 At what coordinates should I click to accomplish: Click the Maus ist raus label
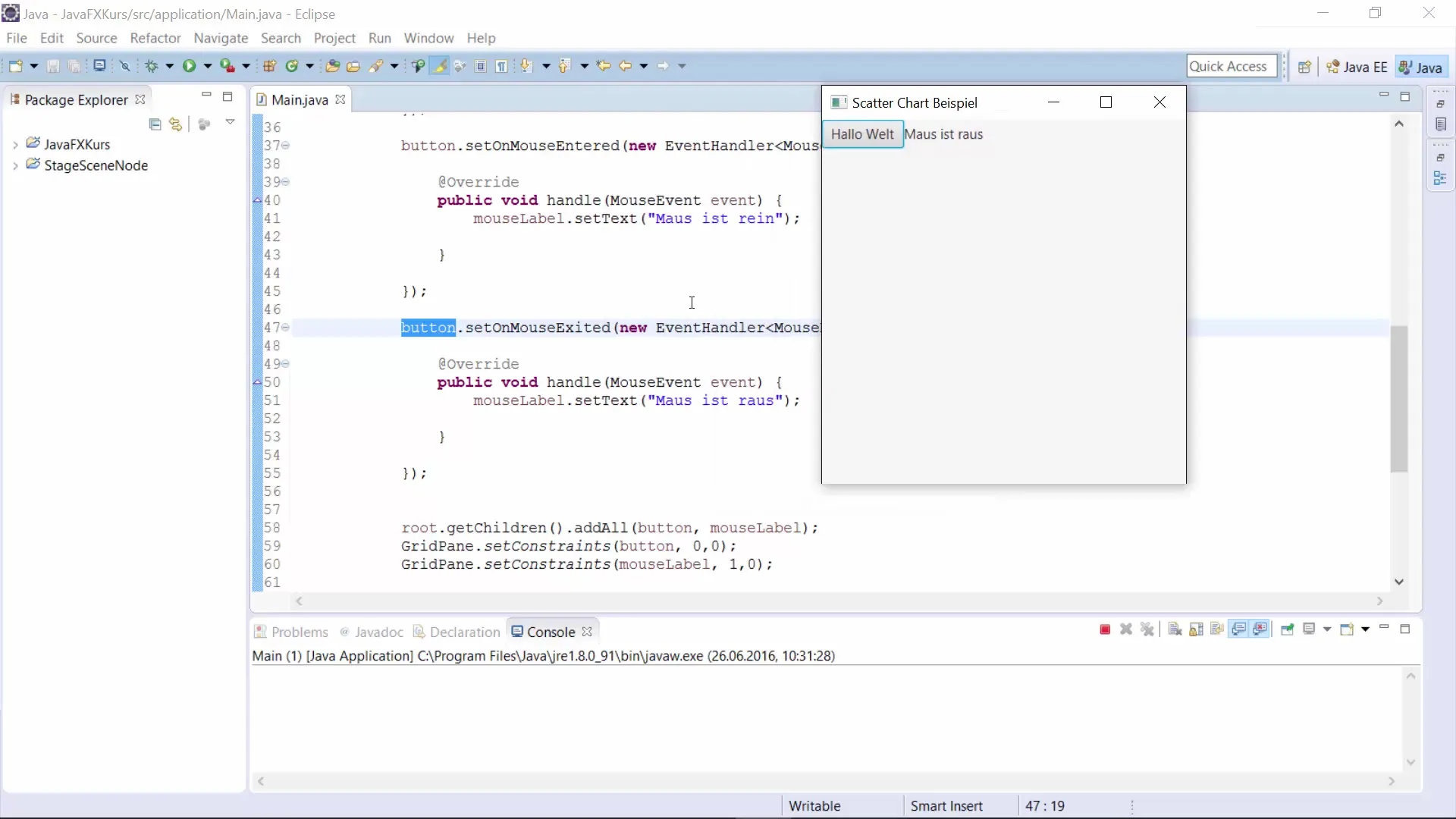click(x=943, y=134)
